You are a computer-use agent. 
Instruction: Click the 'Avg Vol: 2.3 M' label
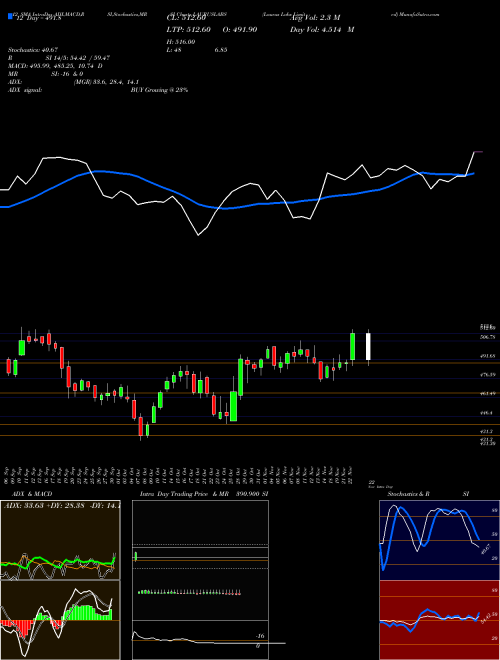pos(315,18)
